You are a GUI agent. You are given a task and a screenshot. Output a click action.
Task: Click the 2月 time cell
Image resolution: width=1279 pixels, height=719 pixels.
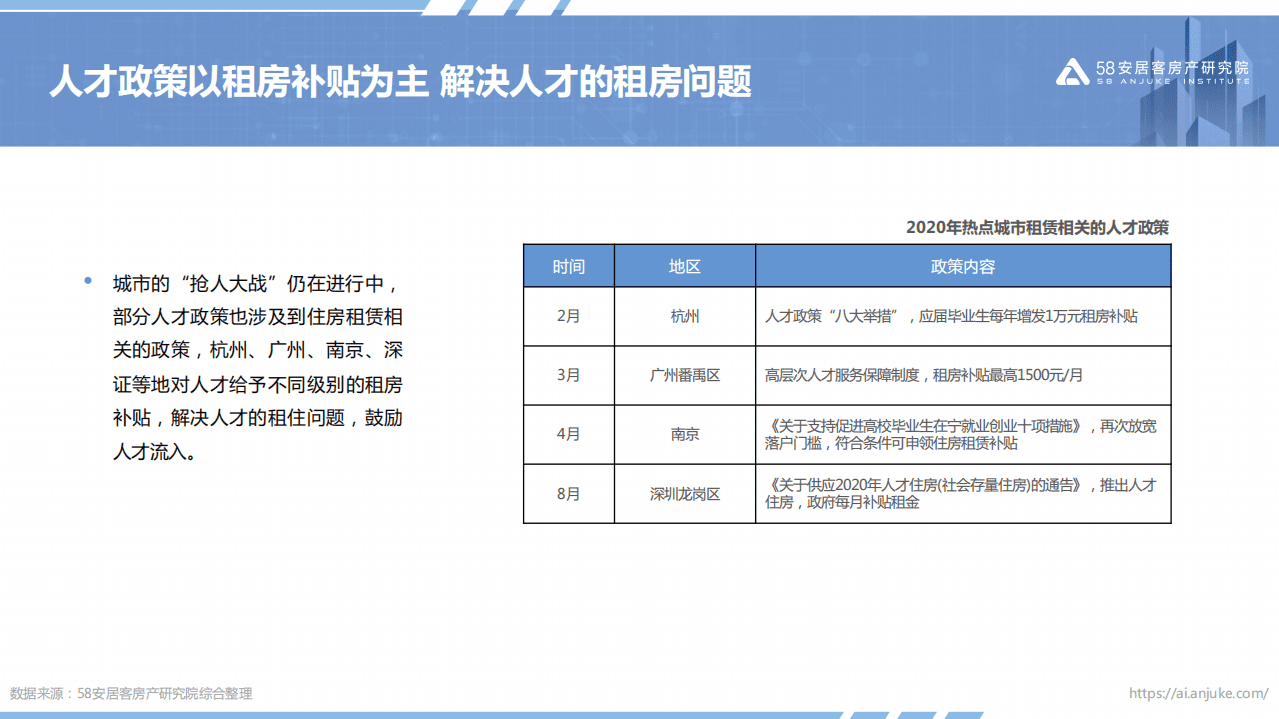[567, 316]
